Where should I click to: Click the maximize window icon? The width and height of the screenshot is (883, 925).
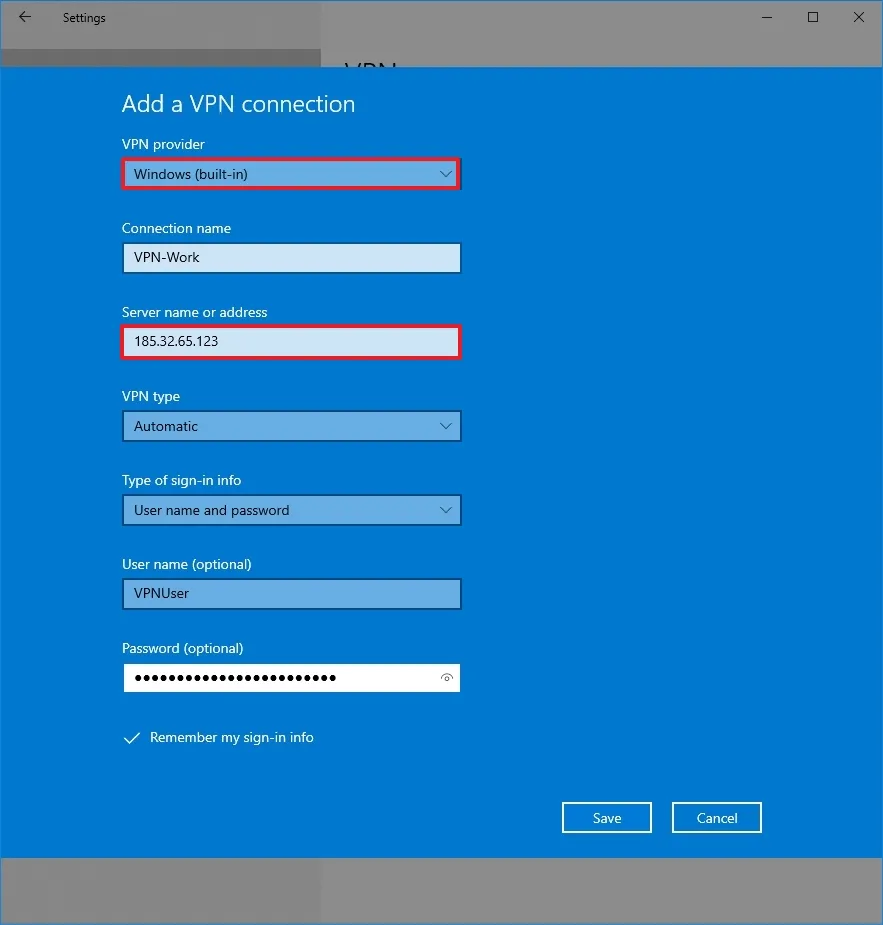(812, 17)
